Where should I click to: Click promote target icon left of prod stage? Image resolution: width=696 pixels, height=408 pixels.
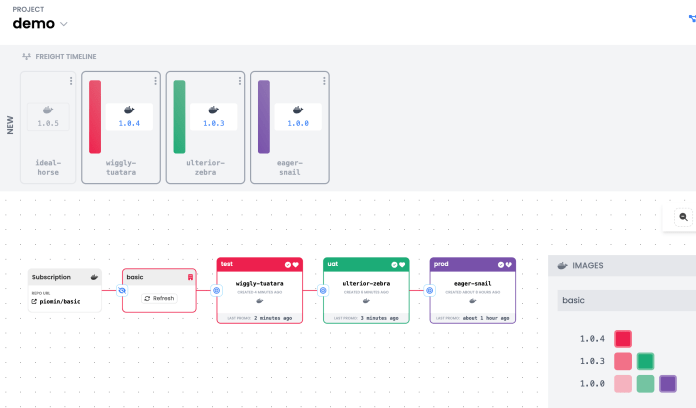click(x=430, y=290)
